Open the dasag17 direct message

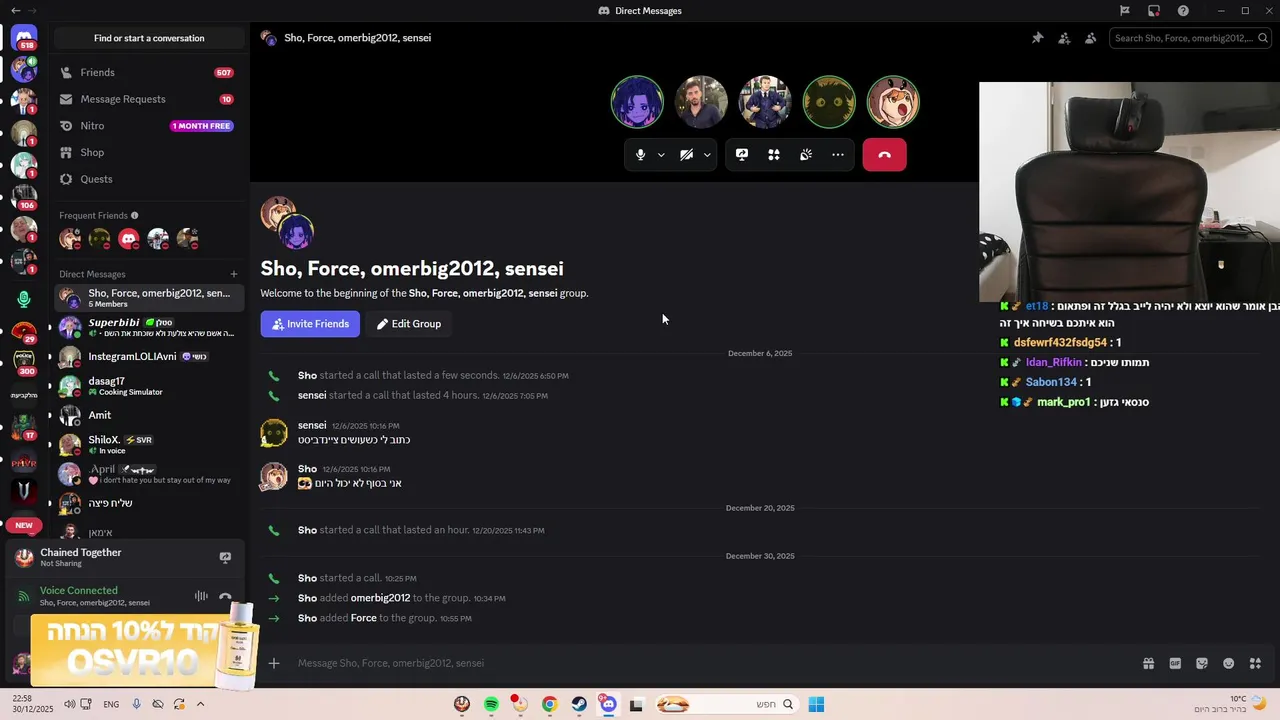(x=148, y=386)
